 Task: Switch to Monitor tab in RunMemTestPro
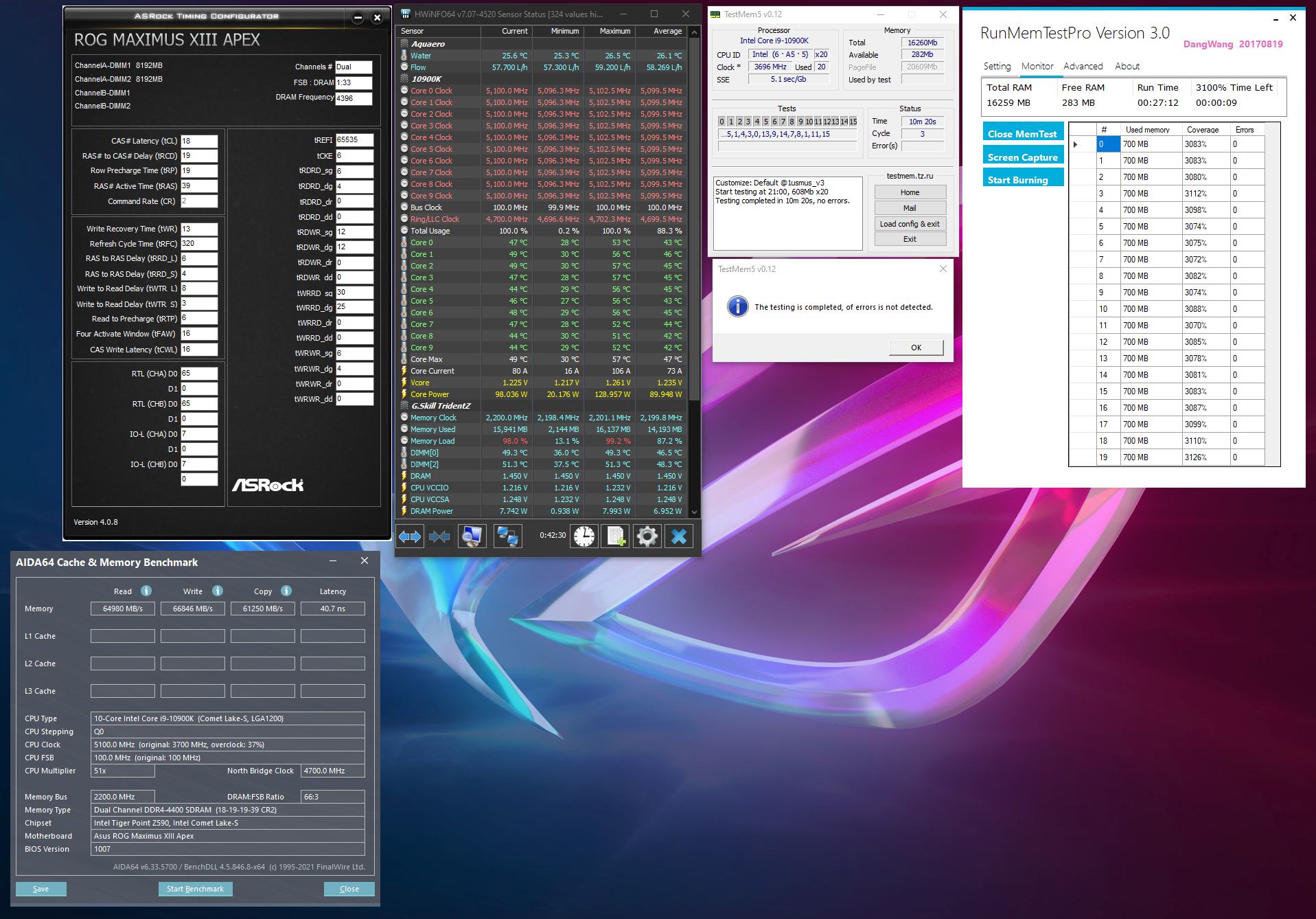click(1037, 66)
